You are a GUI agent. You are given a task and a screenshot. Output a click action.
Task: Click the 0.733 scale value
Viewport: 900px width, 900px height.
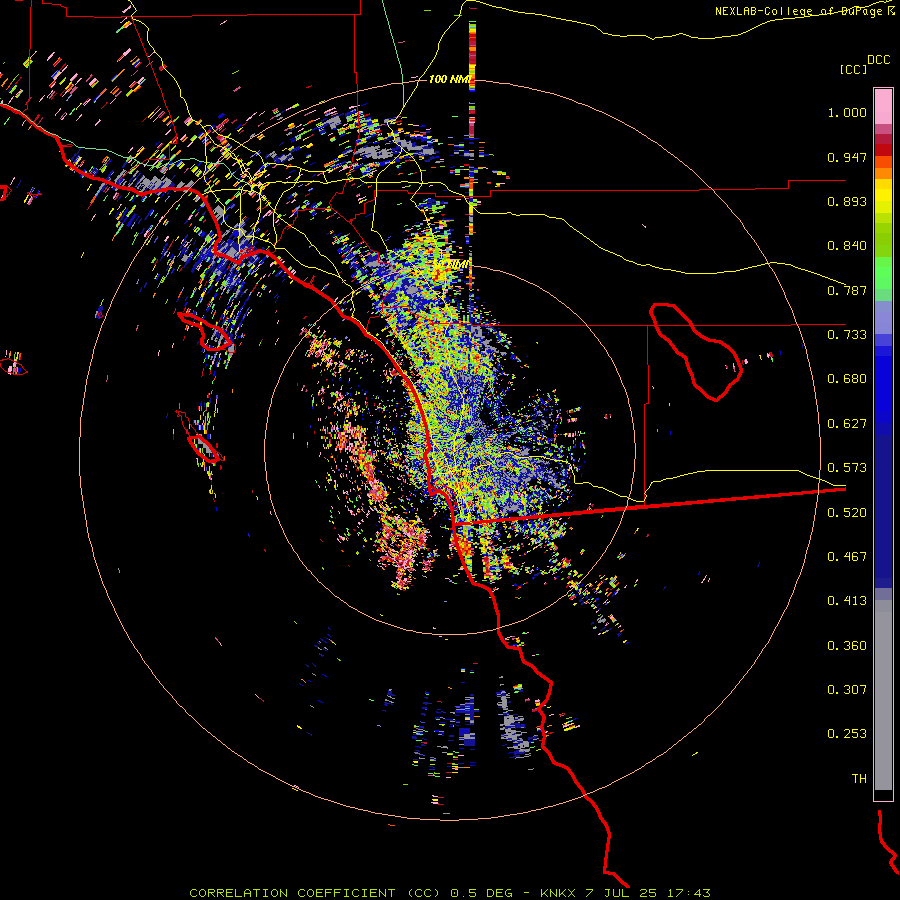[x=847, y=335]
